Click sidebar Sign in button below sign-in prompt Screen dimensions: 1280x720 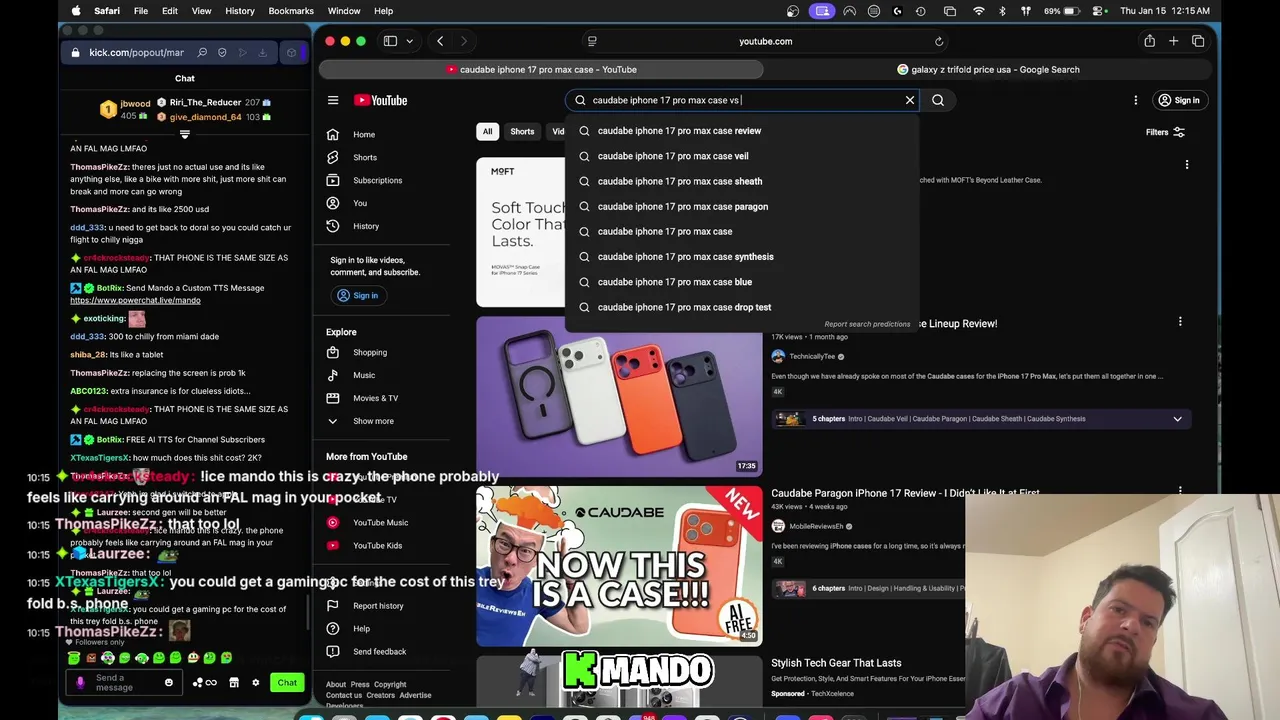click(x=358, y=295)
